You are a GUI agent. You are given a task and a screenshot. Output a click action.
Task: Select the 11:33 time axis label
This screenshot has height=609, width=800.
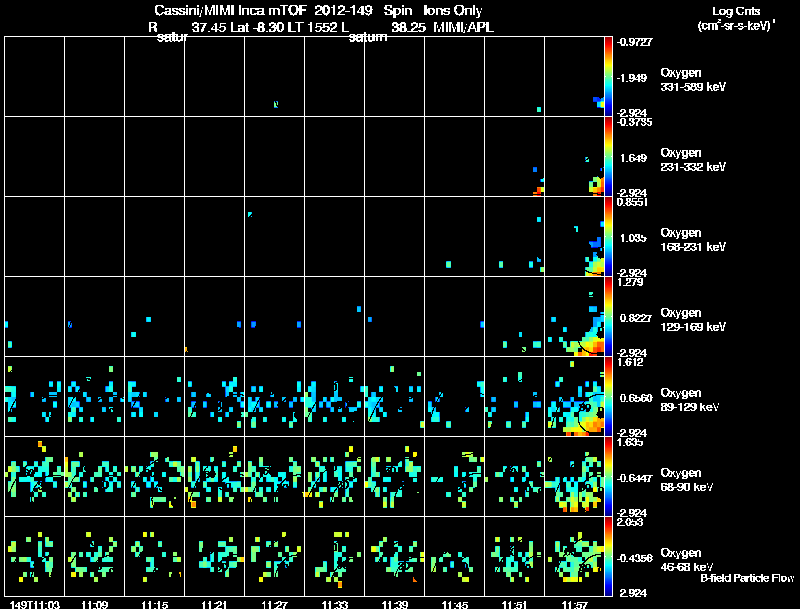335,604
